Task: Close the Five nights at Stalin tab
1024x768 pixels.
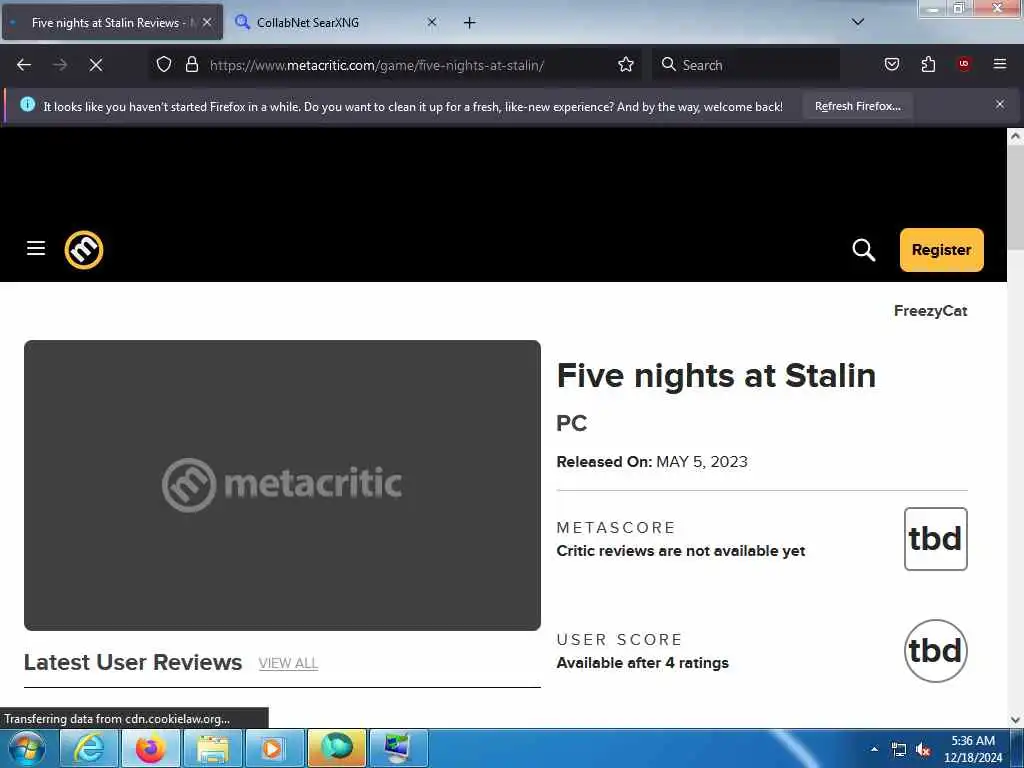Action: pos(206,22)
